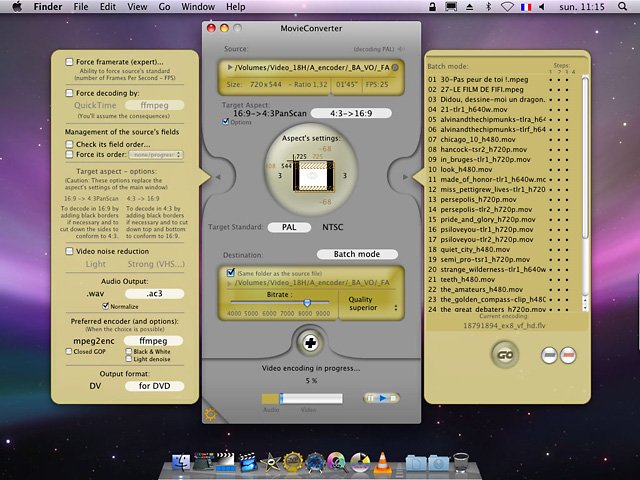
Task: Tick Check its field order checkbox
Action: tap(69, 144)
